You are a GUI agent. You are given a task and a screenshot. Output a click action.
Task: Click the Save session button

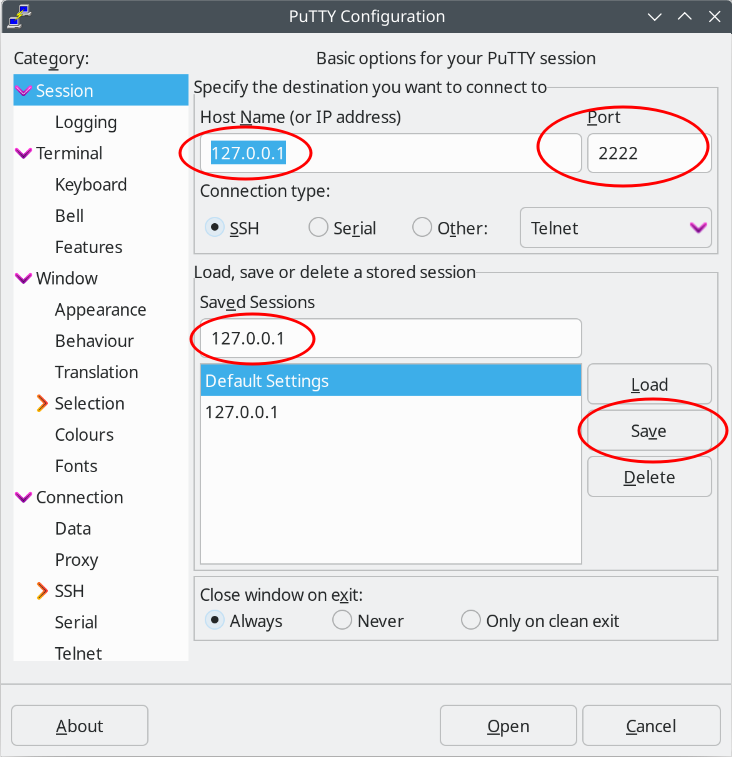tap(649, 431)
